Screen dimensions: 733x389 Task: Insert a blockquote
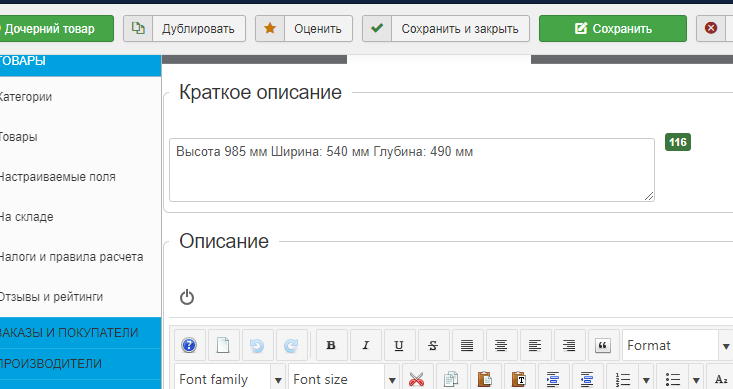point(603,346)
